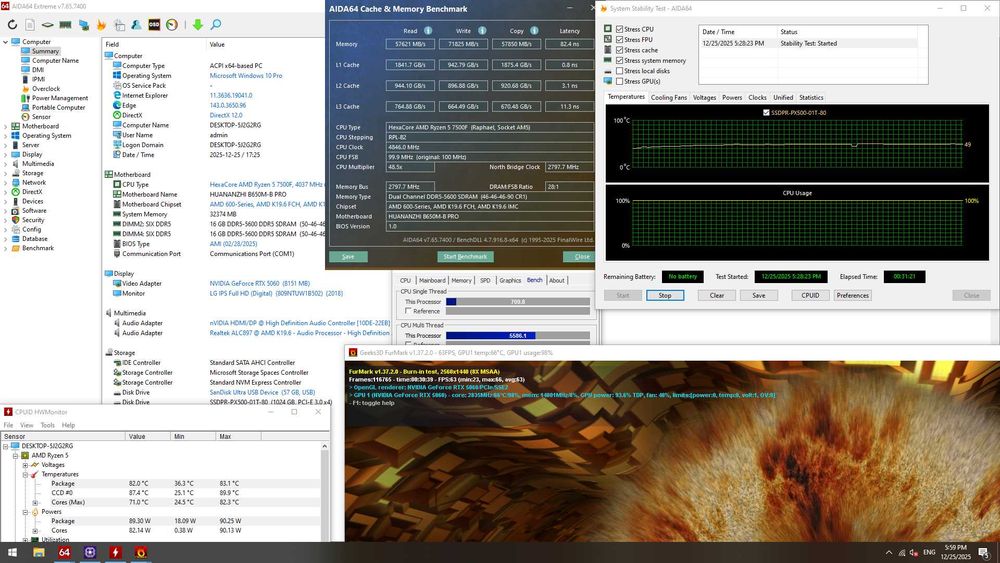Image resolution: width=1000 pixels, height=563 pixels.
Task: Collapse Powers node in HWMonitor
Action: coord(26,512)
